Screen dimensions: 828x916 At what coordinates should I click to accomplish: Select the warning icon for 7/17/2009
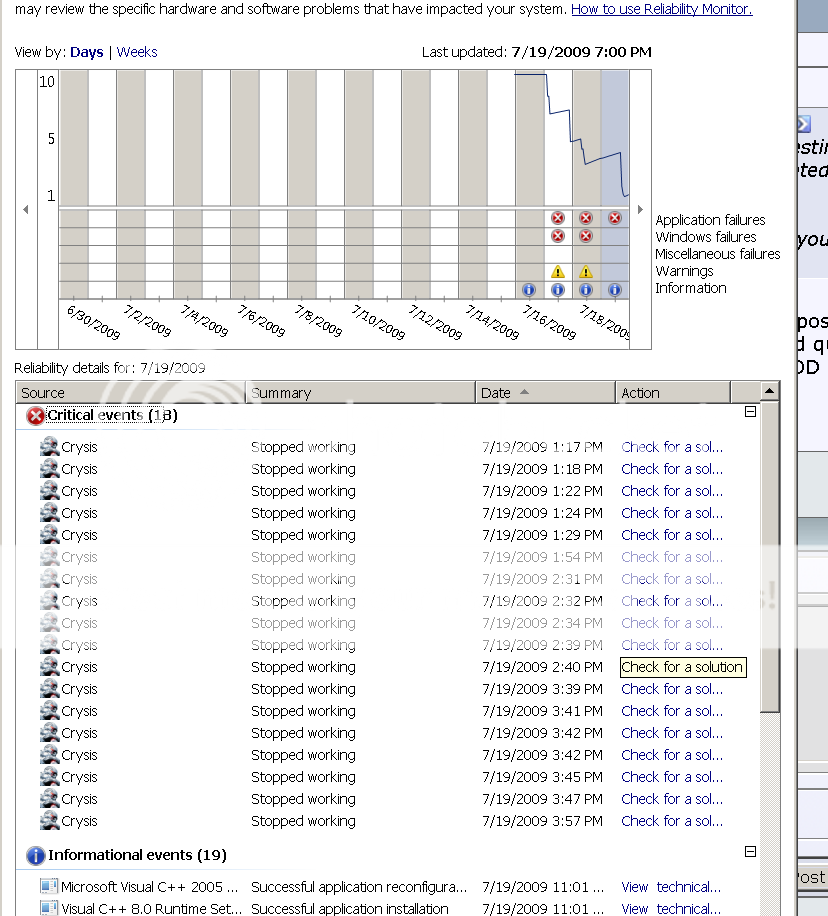tap(558, 272)
